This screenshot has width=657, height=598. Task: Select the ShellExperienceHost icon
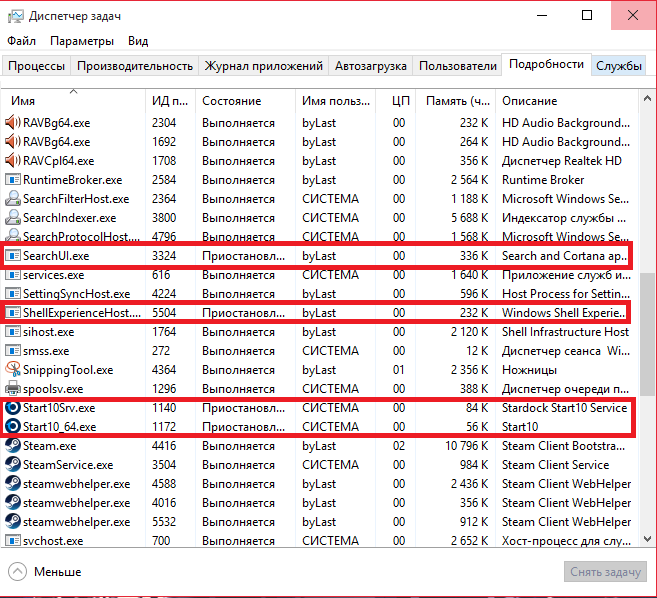[x=13, y=313]
